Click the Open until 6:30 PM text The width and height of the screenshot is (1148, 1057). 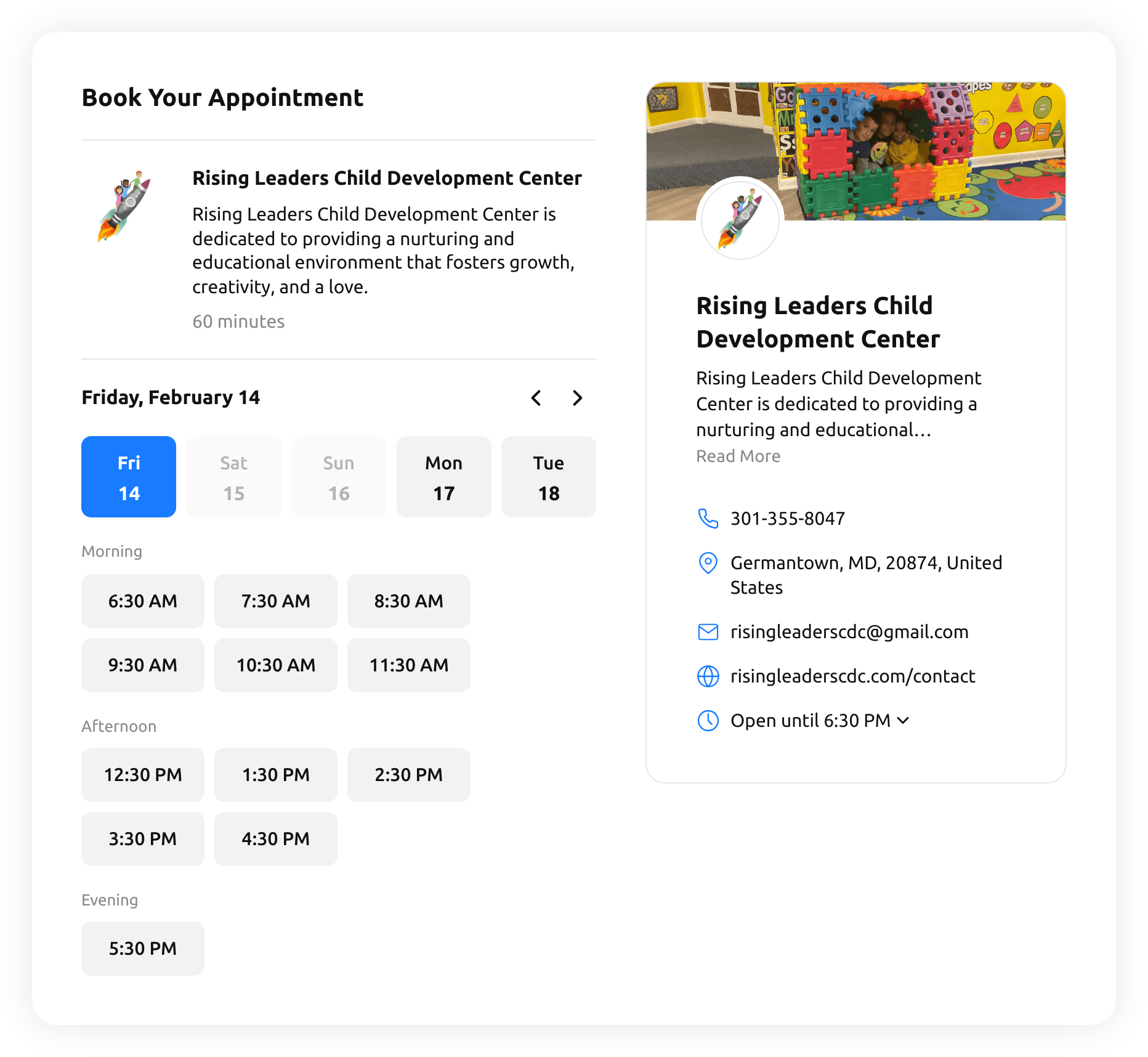point(810,721)
